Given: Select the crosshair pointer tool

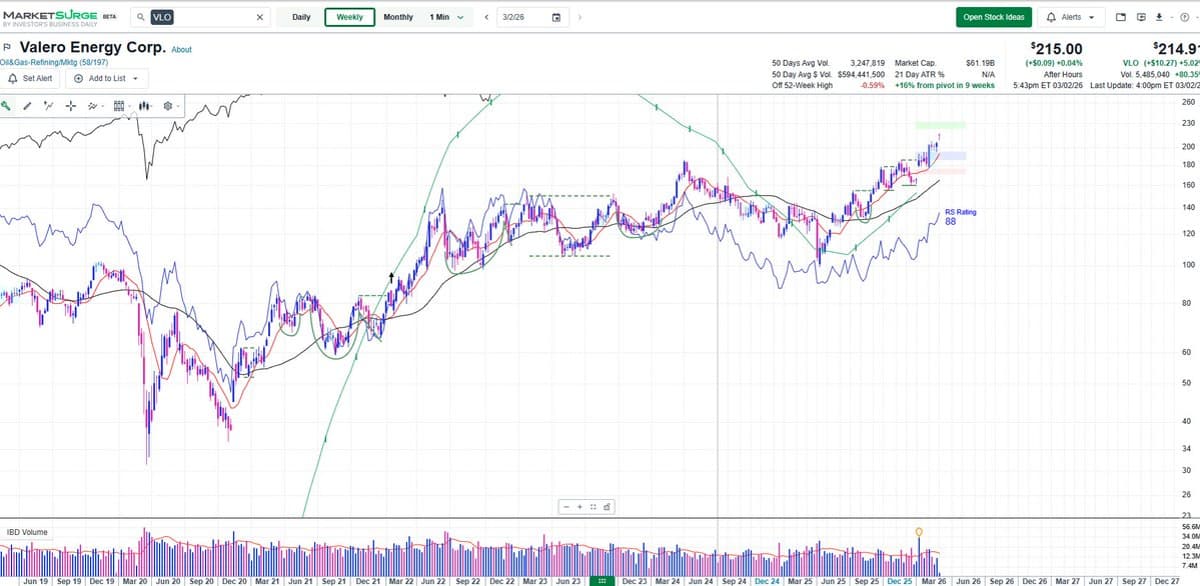Looking at the screenshot, I should 70,105.
